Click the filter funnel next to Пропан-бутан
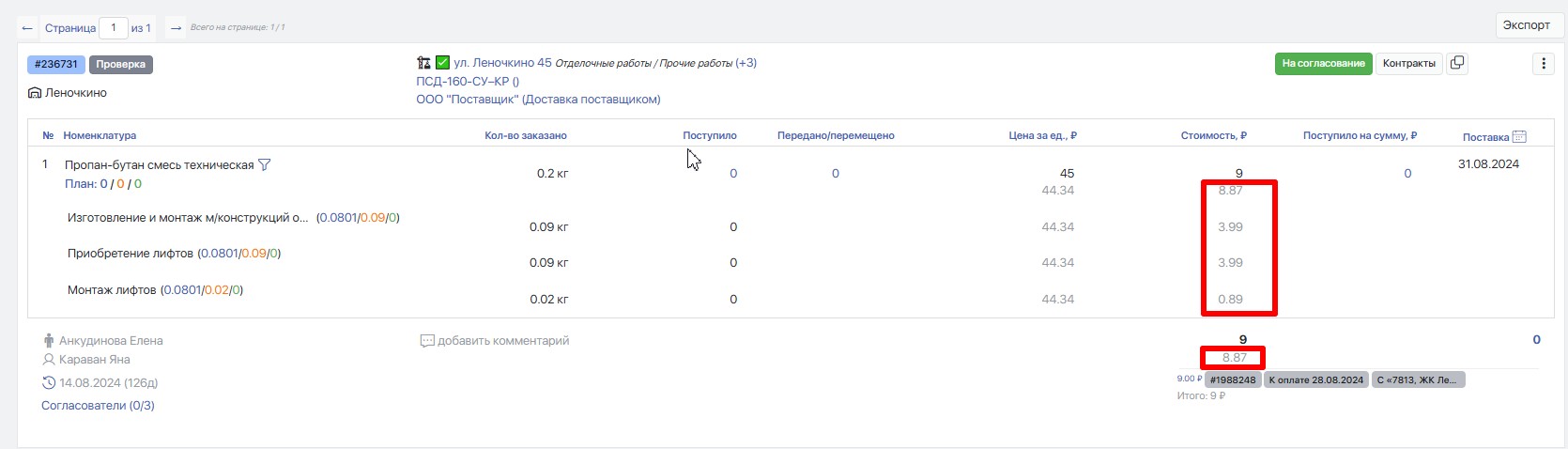Screen dimensions: 1568x449 (x=265, y=165)
